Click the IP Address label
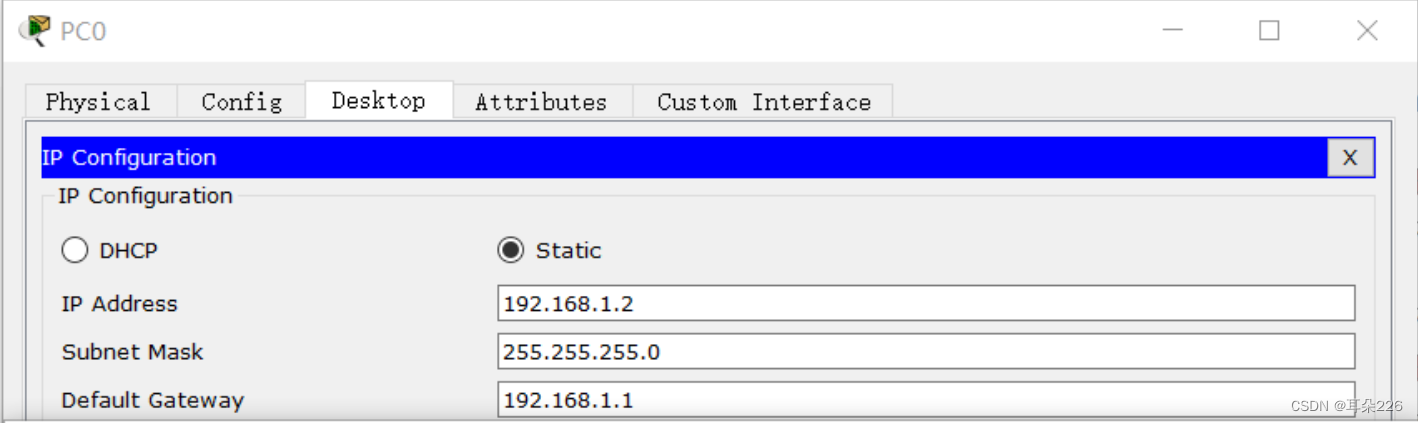The width and height of the screenshot is (1418, 423). tap(119, 304)
